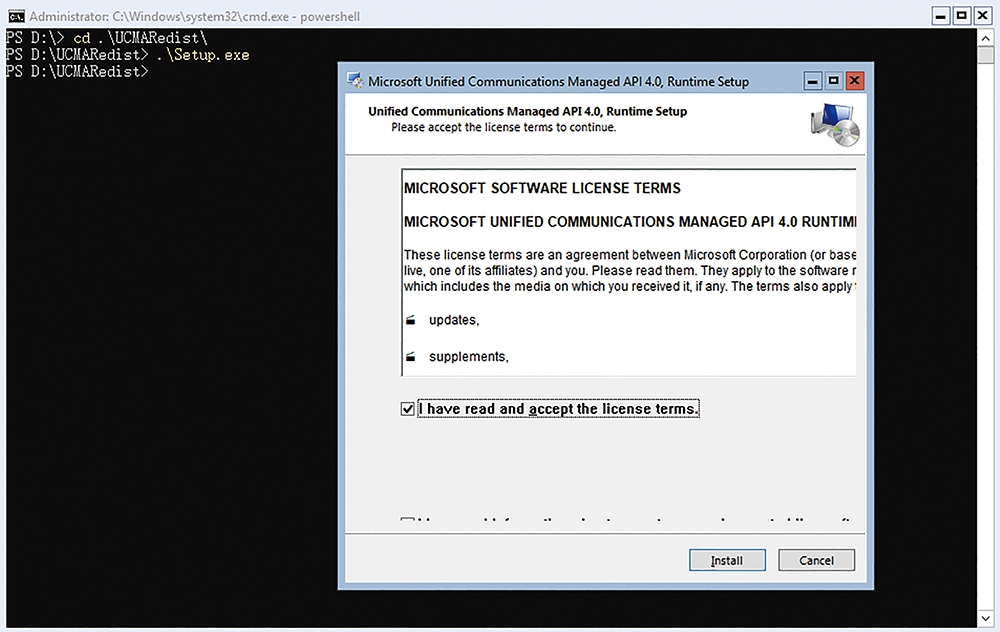Viewport: 1000px width, 632px height.
Task: Click the '.\Setup.exe' command in console
Action: pos(203,55)
